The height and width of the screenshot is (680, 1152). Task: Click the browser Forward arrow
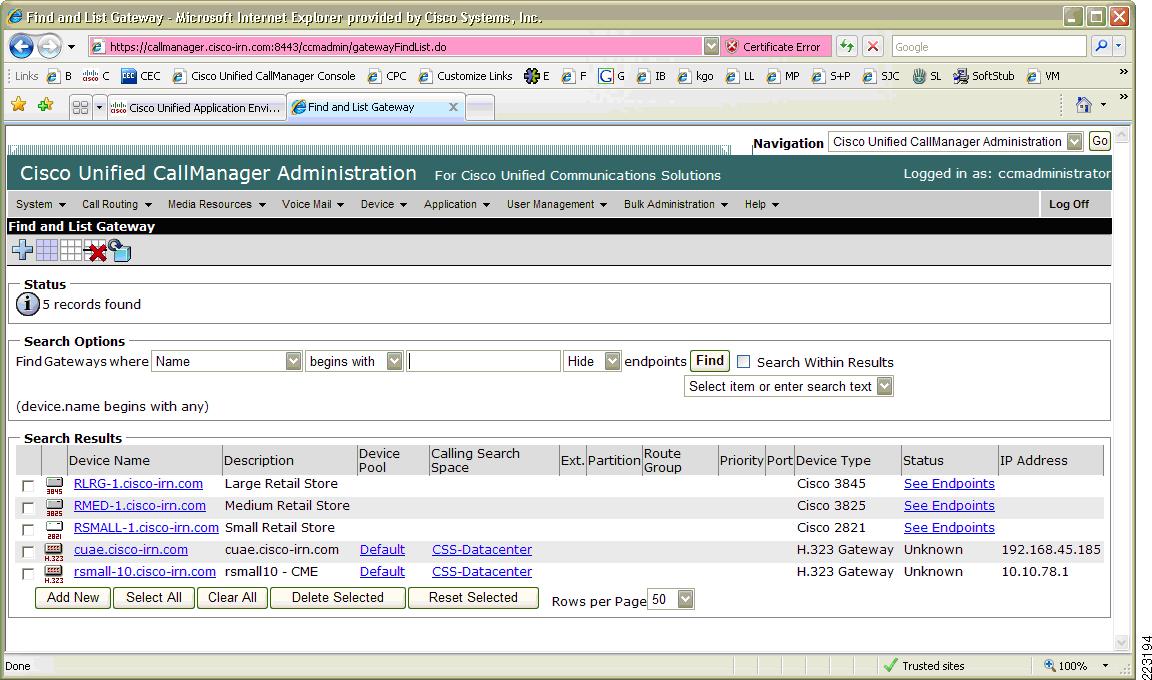click(x=49, y=47)
